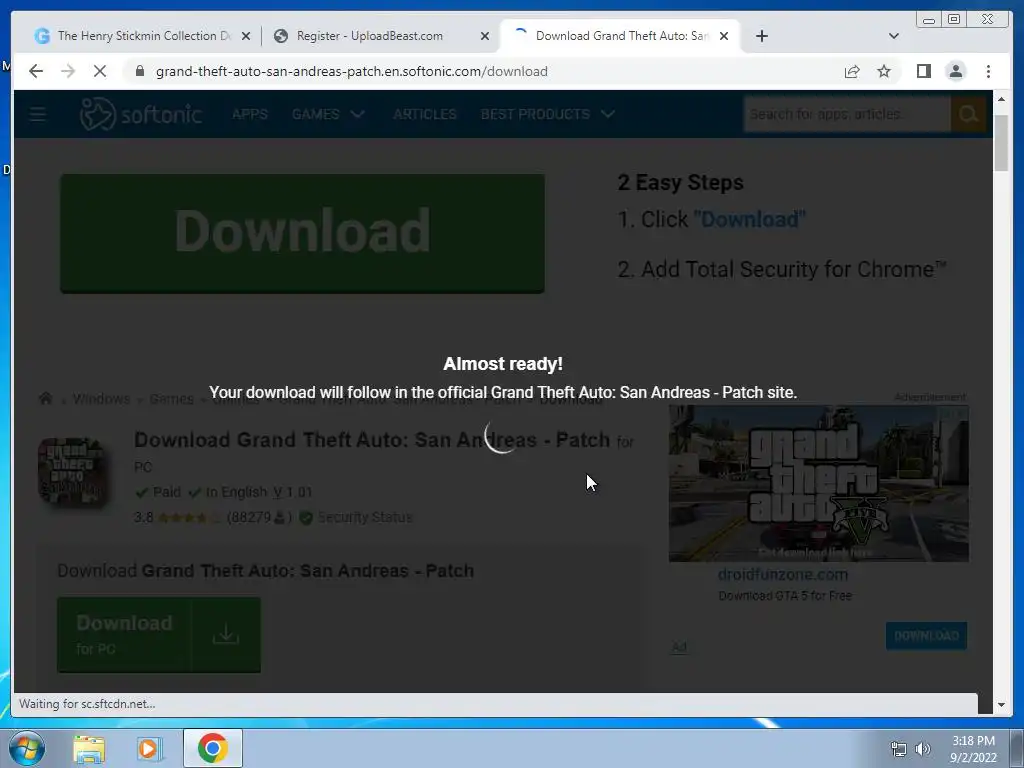Open a new tab
Image resolution: width=1024 pixels, height=768 pixels.
[x=761, y=36]
